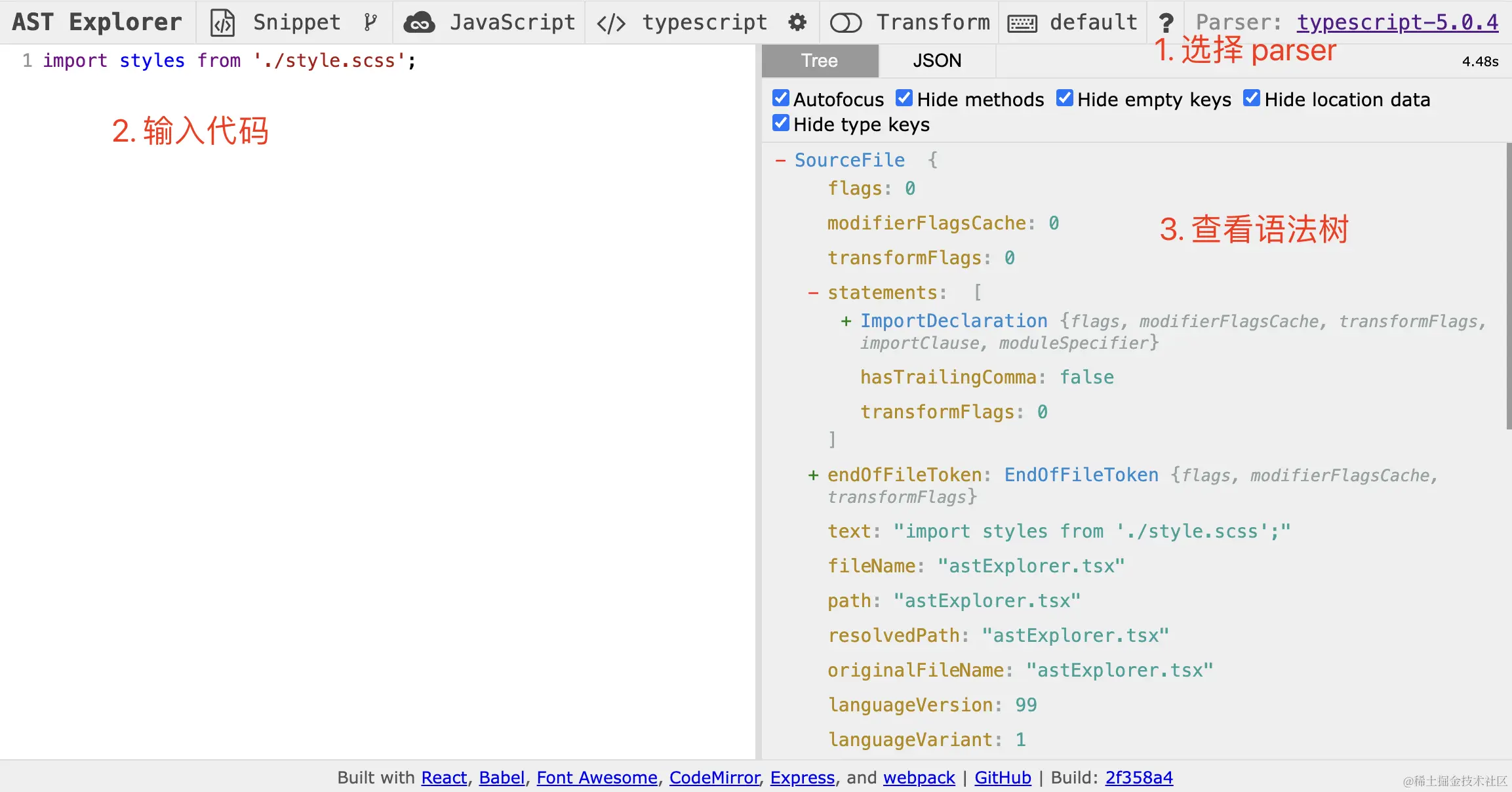This screenshot has height=792, width=1512.
Task: Uncheck Hide type keys checkbox
Action: coord(781,123)
